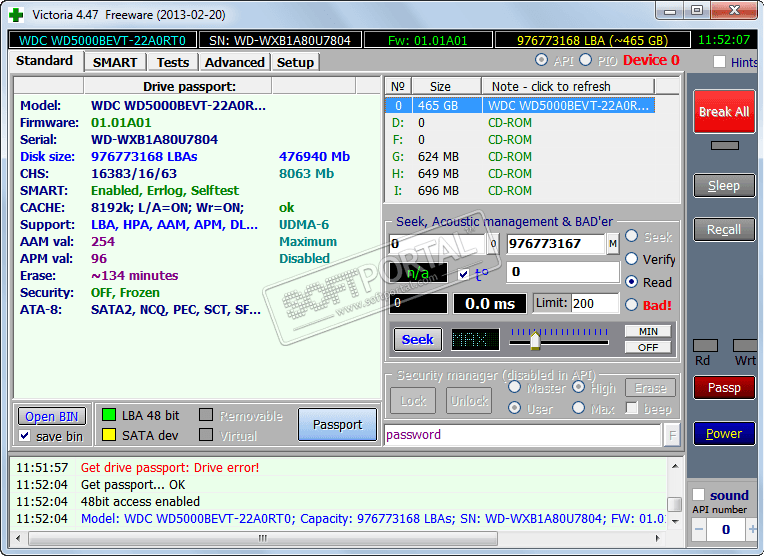Select the Verify radio option

pos(631,259)
